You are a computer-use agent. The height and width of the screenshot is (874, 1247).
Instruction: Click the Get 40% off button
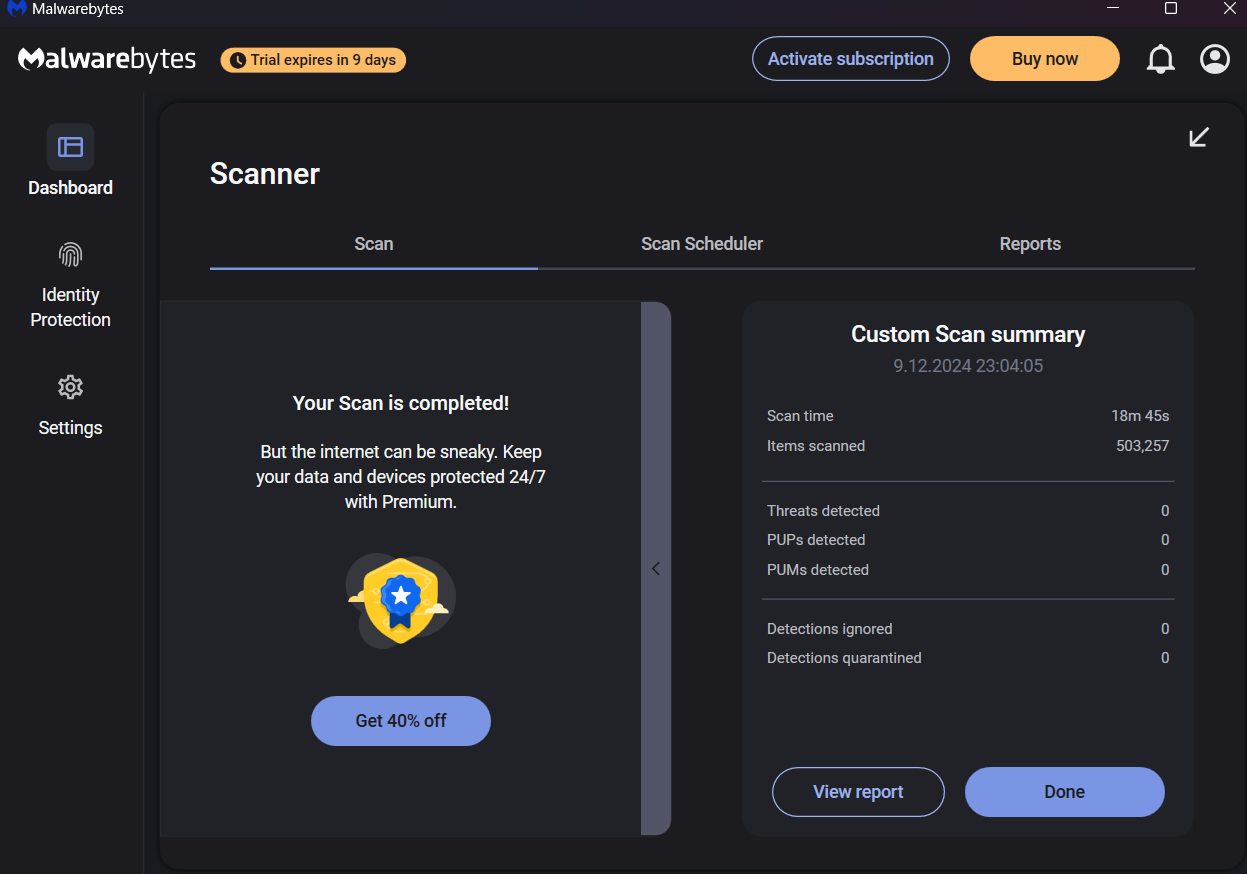pos(401,721)
